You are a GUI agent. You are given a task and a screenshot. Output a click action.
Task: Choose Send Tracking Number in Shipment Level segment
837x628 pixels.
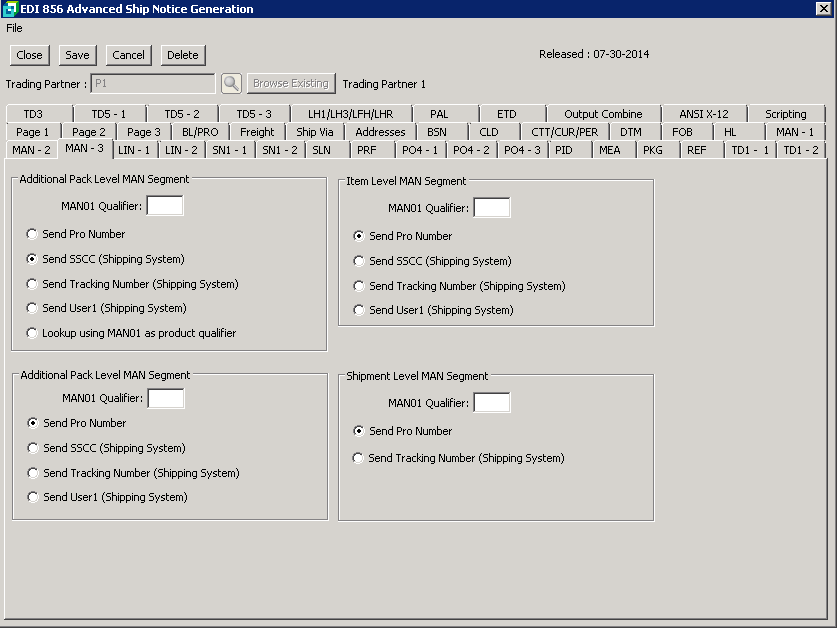click(360, 458)
